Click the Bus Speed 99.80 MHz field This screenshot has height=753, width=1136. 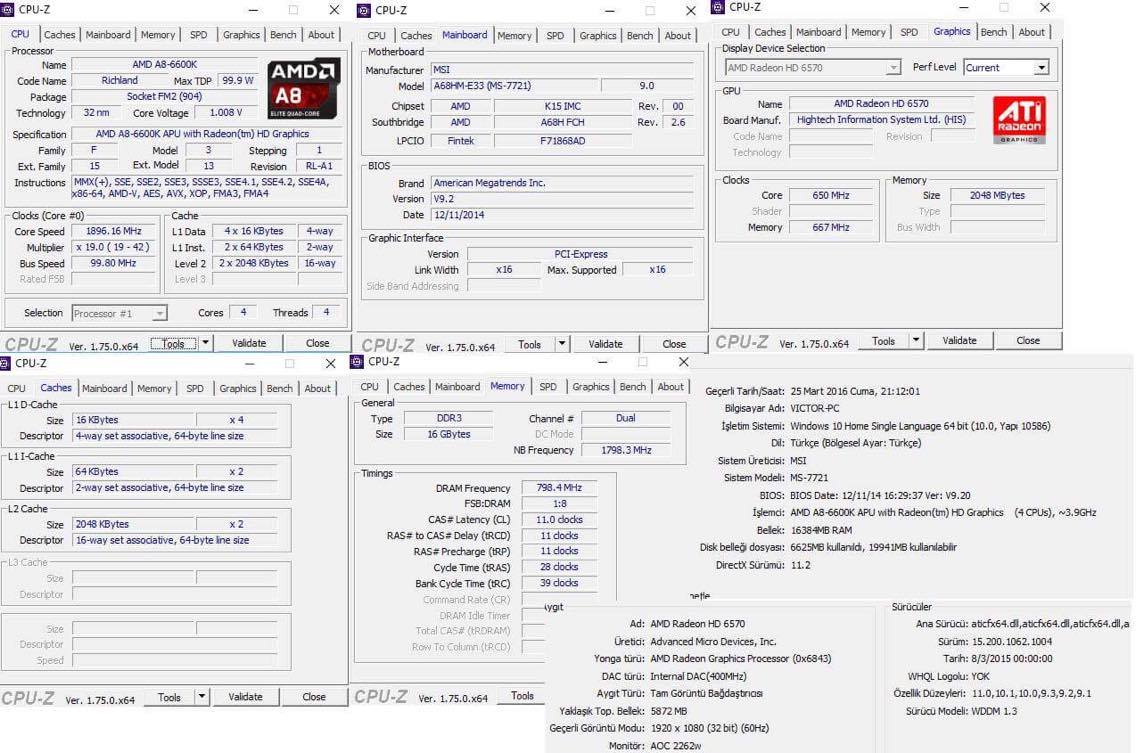tap(114, 264)
